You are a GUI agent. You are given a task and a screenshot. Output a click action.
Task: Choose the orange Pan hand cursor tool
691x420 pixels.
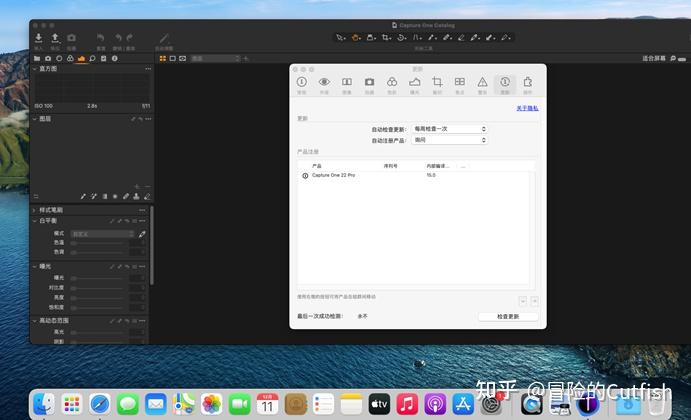pyautogui.click(x=356, y=38)
